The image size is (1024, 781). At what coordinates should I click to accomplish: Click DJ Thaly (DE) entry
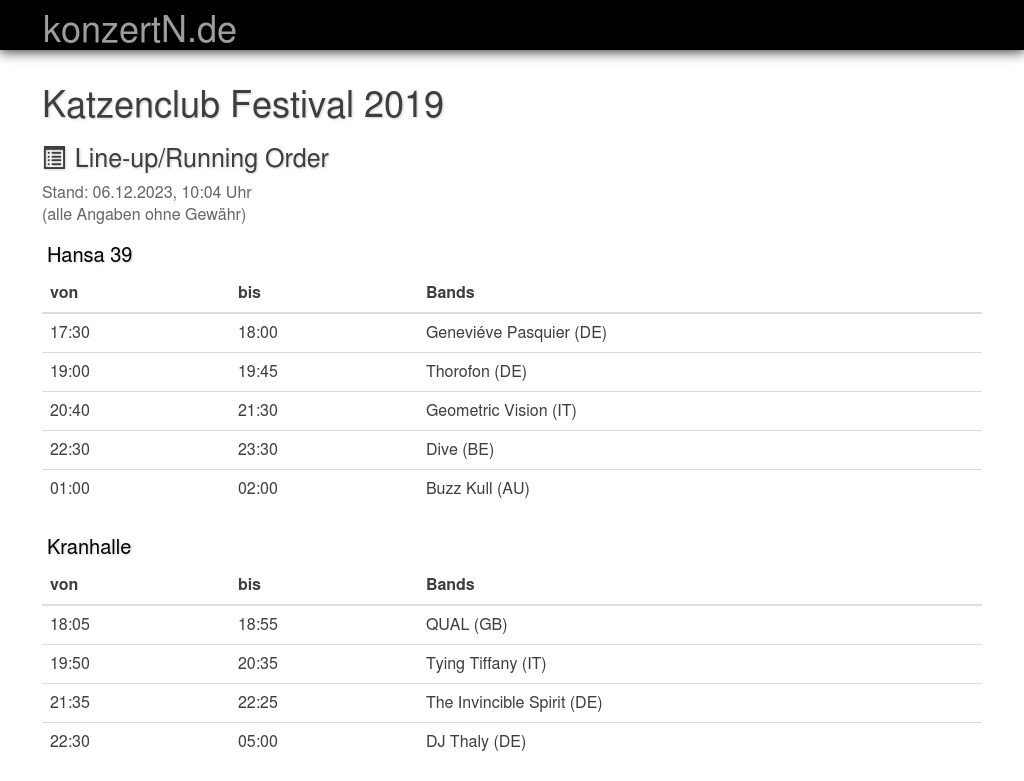click(x=476, y=741)
